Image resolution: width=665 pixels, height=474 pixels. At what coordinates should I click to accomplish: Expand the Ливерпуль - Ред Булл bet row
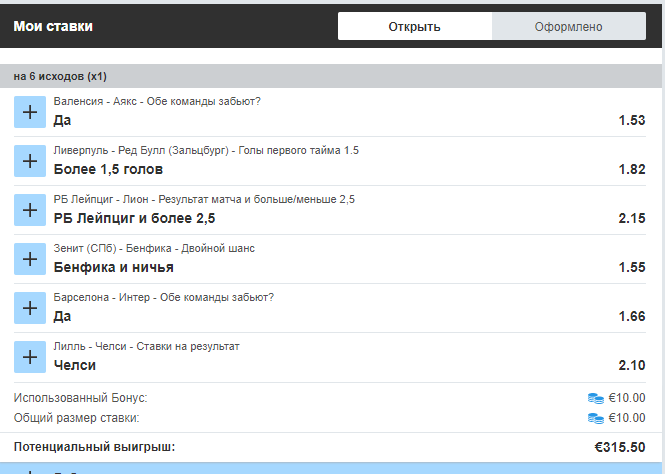pos(30,161)
